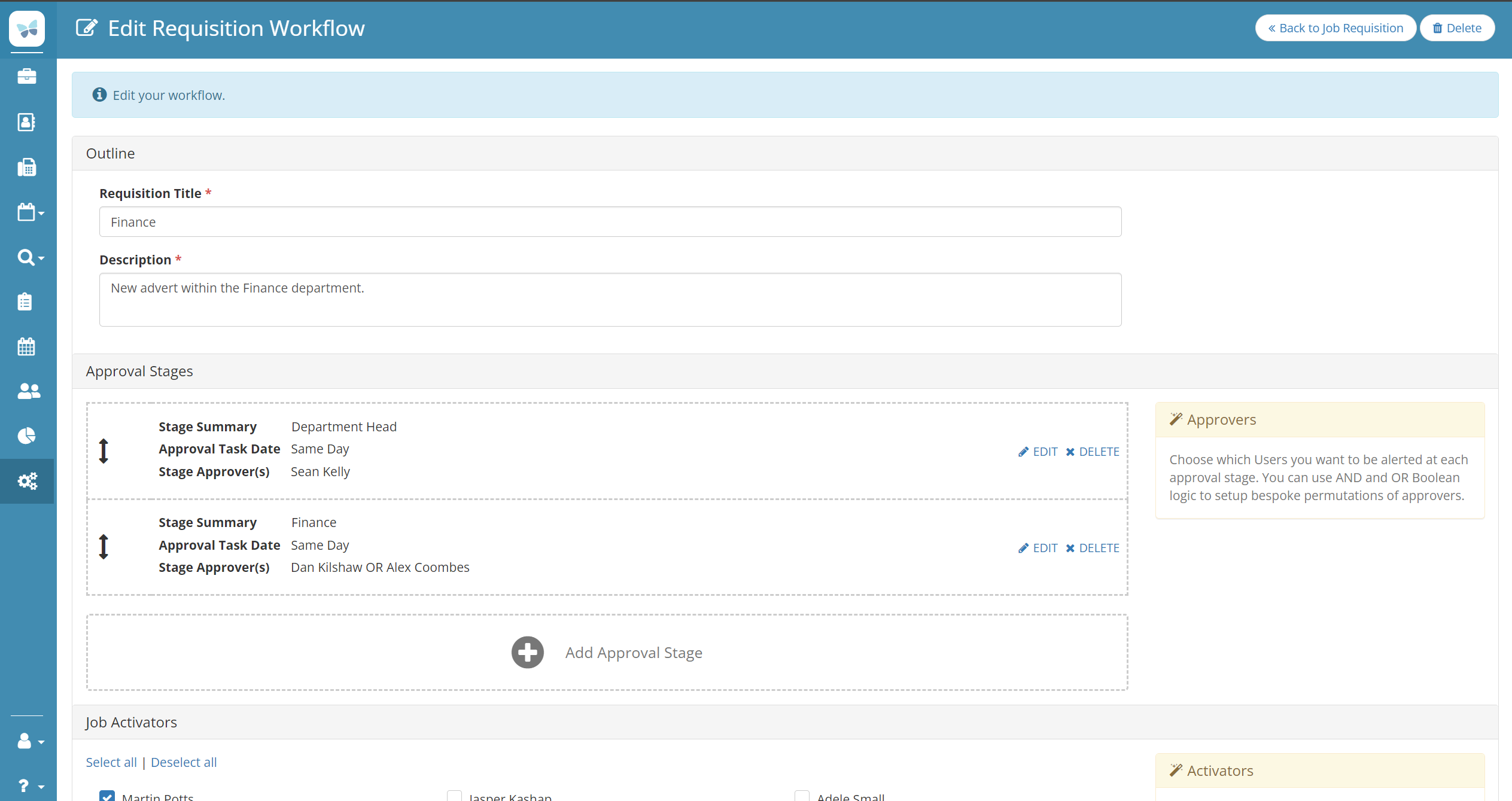Click the butterfly logo in the sidebar
Image resolution: width=1512 pixels, height=801 pixels.
(x=27, y=28)
